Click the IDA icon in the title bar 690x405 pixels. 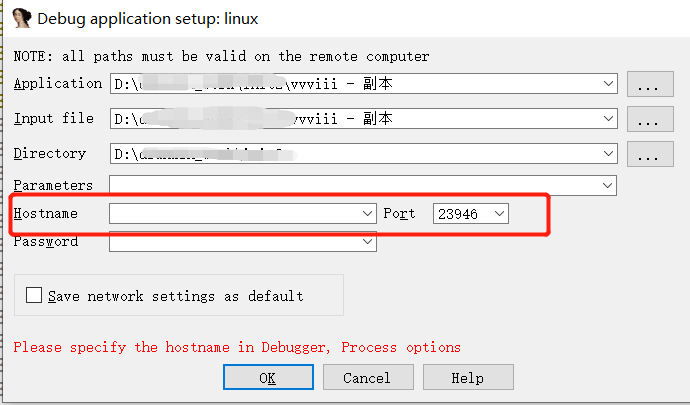21,18
